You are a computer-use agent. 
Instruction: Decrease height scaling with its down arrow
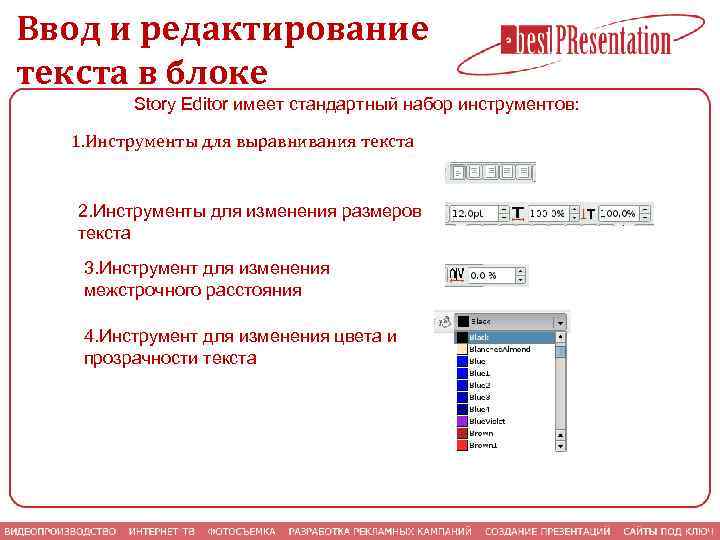pos(645,217)
